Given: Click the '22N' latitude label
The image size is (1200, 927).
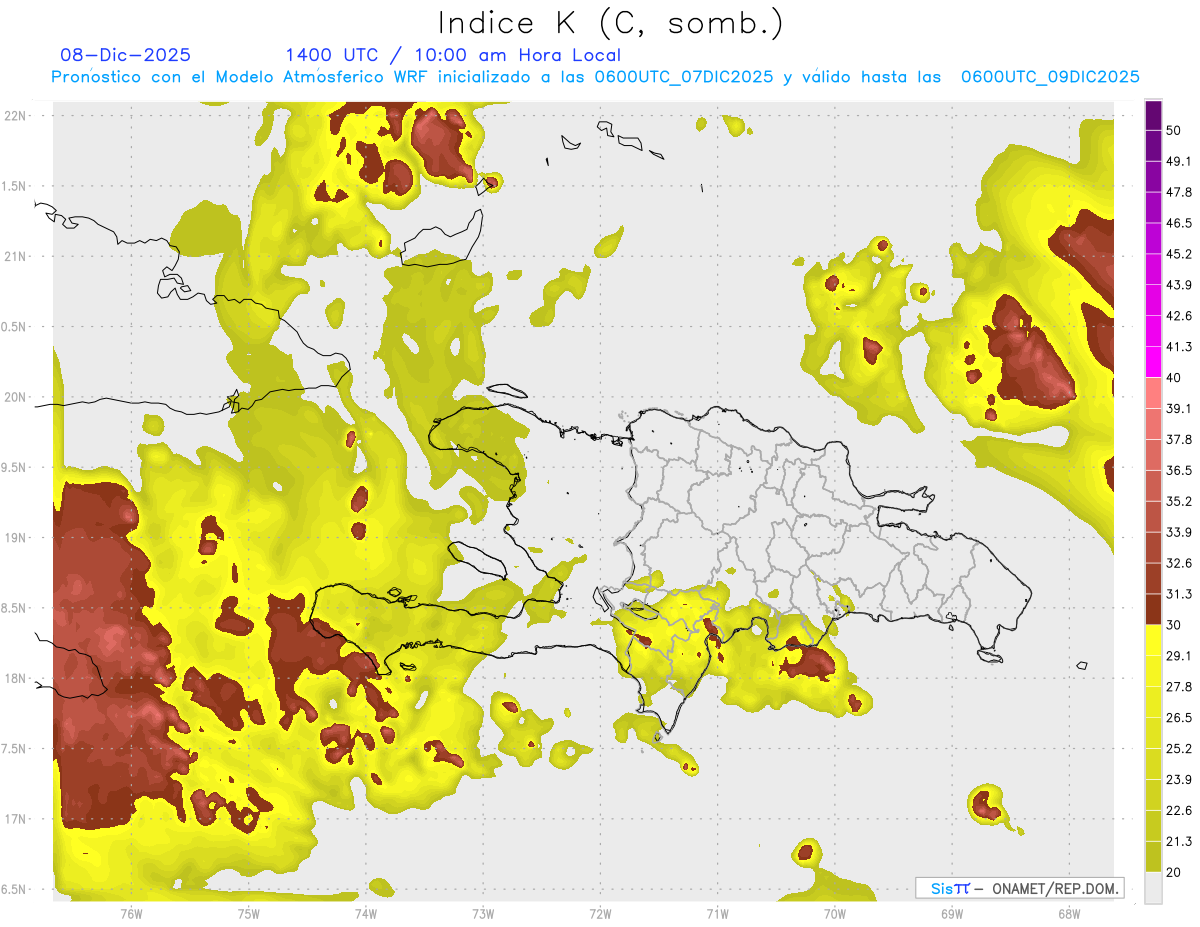Looking at the screenshot, I should point(16,115).
